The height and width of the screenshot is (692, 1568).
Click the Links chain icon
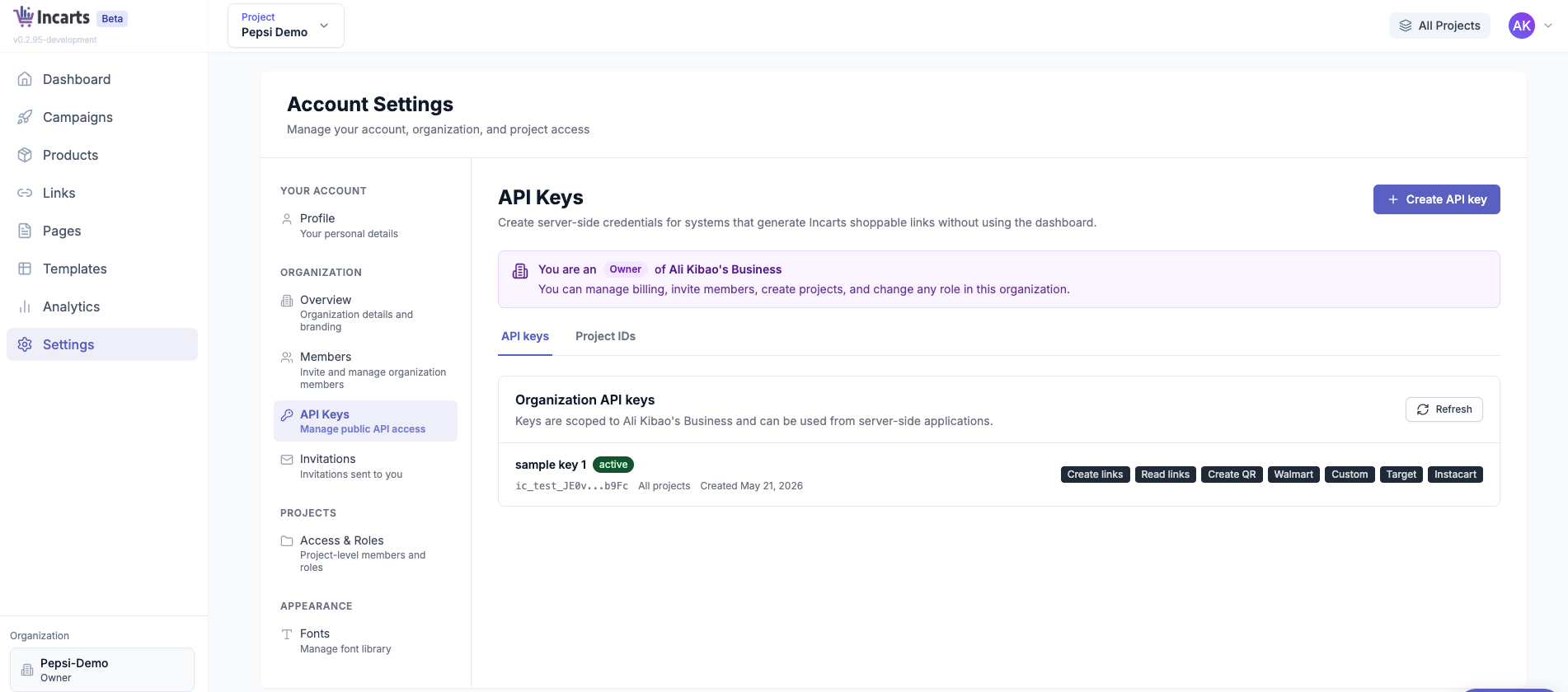coord(25,193)
